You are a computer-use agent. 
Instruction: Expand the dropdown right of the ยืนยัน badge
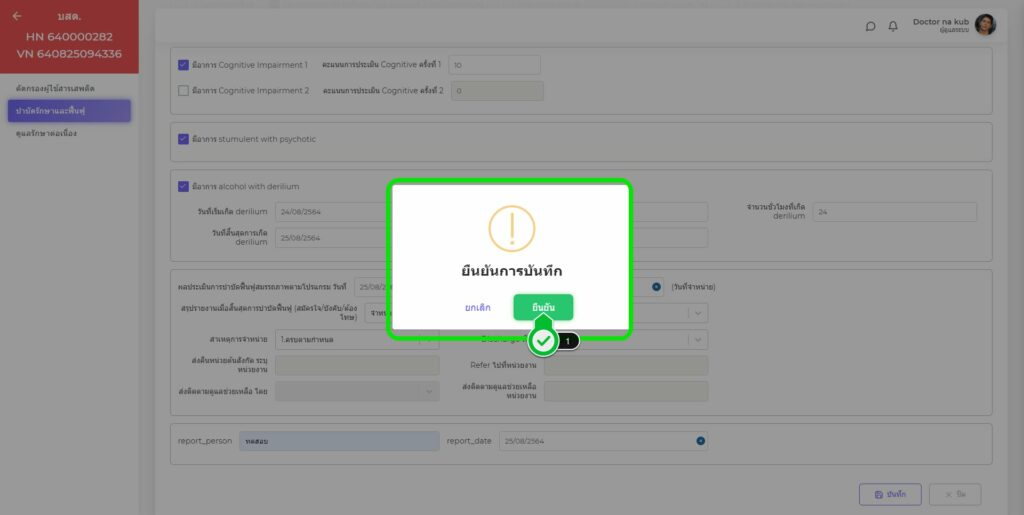point(697,339)
